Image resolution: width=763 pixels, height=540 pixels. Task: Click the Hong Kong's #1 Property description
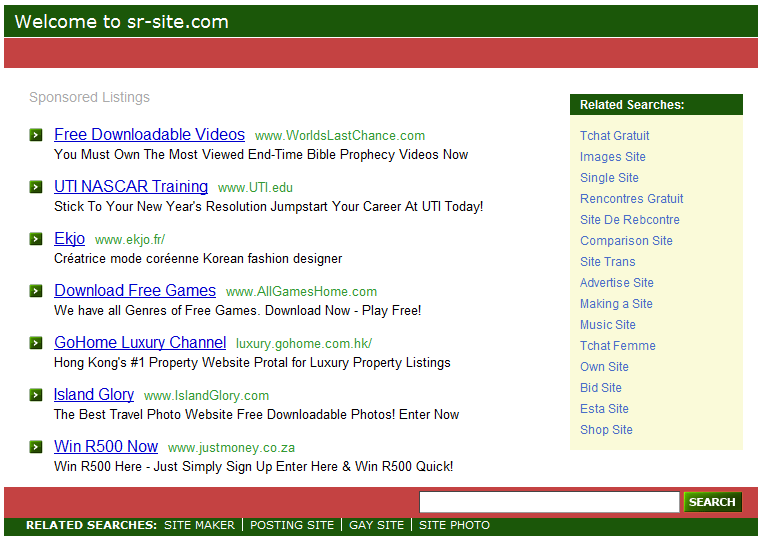pos(252,362)
